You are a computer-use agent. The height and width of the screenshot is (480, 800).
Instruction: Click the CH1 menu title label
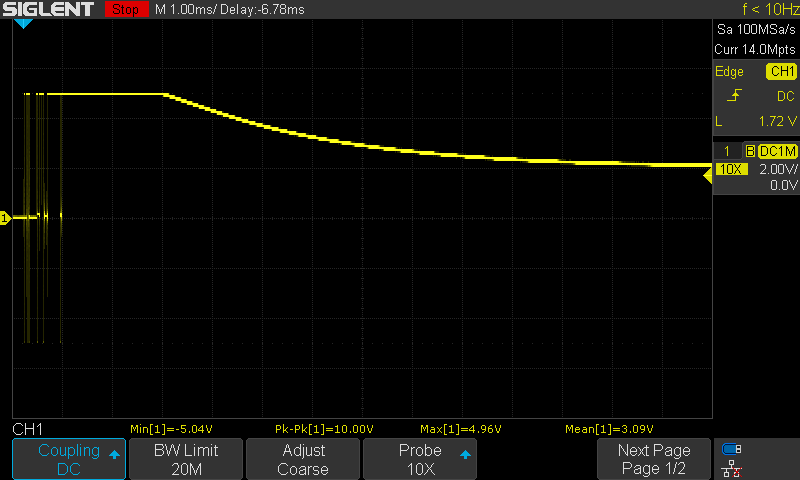click(x=28, y=429)
